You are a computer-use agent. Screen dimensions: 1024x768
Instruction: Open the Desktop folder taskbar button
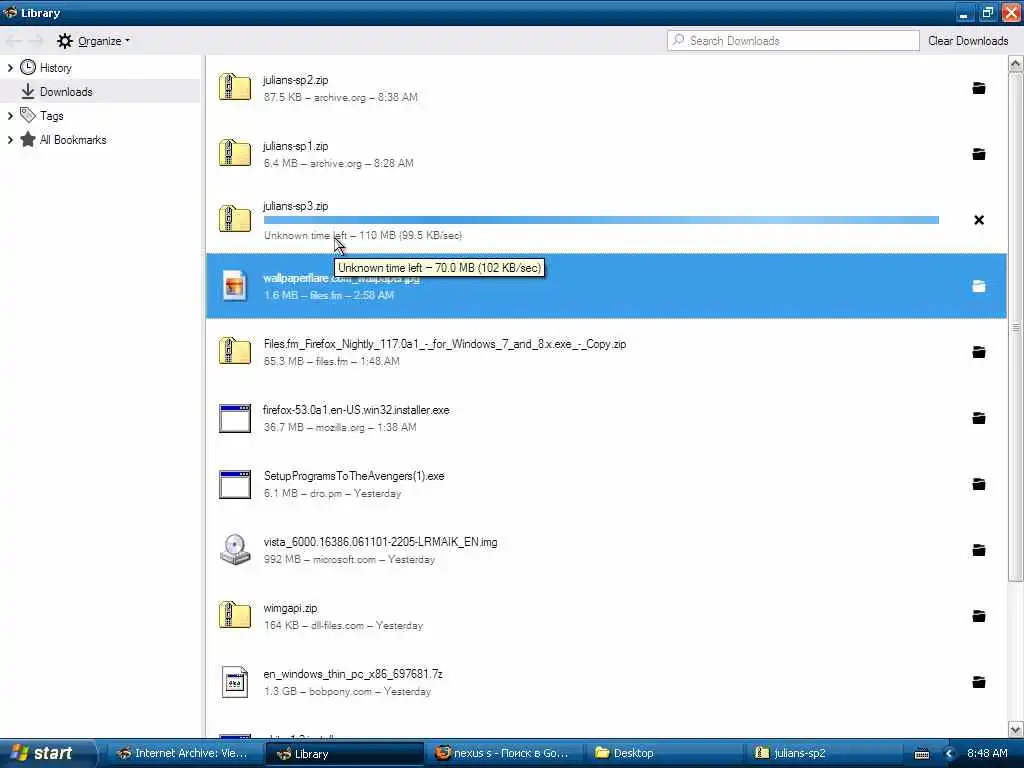(x=663, y=753)
